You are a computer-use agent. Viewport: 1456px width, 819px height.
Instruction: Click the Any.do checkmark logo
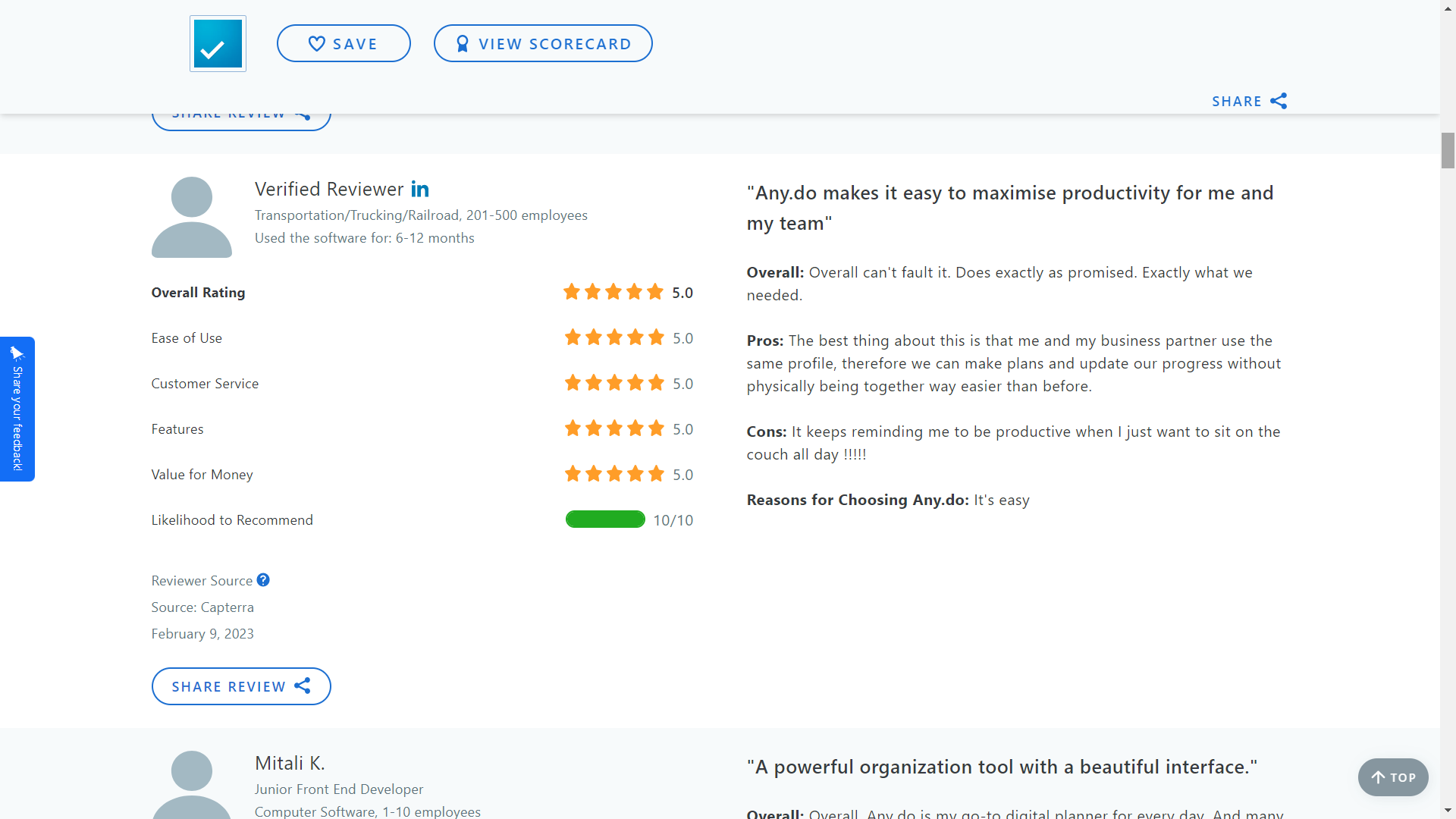click(218, 44)
